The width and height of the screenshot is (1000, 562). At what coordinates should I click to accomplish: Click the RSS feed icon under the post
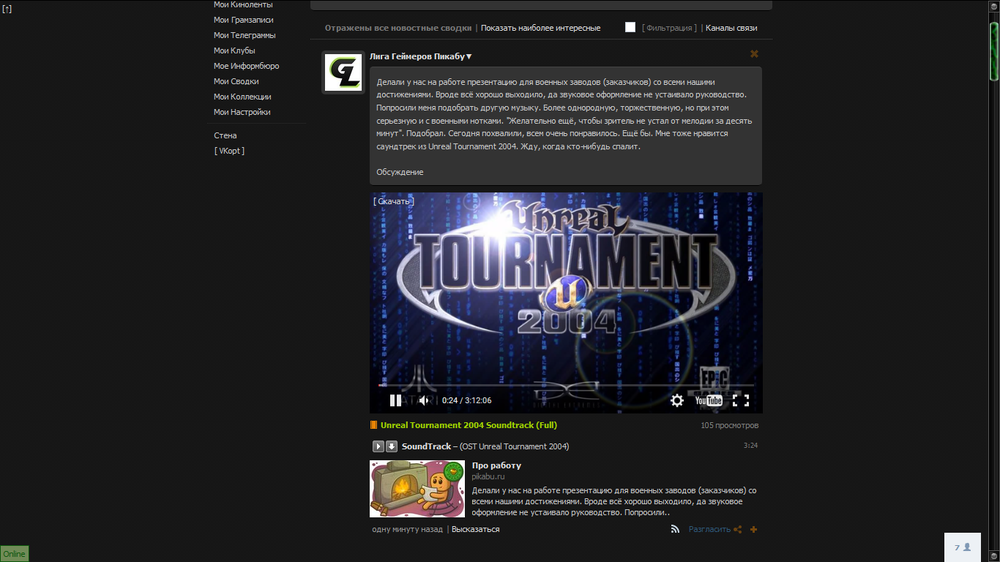tap(676, 529)
